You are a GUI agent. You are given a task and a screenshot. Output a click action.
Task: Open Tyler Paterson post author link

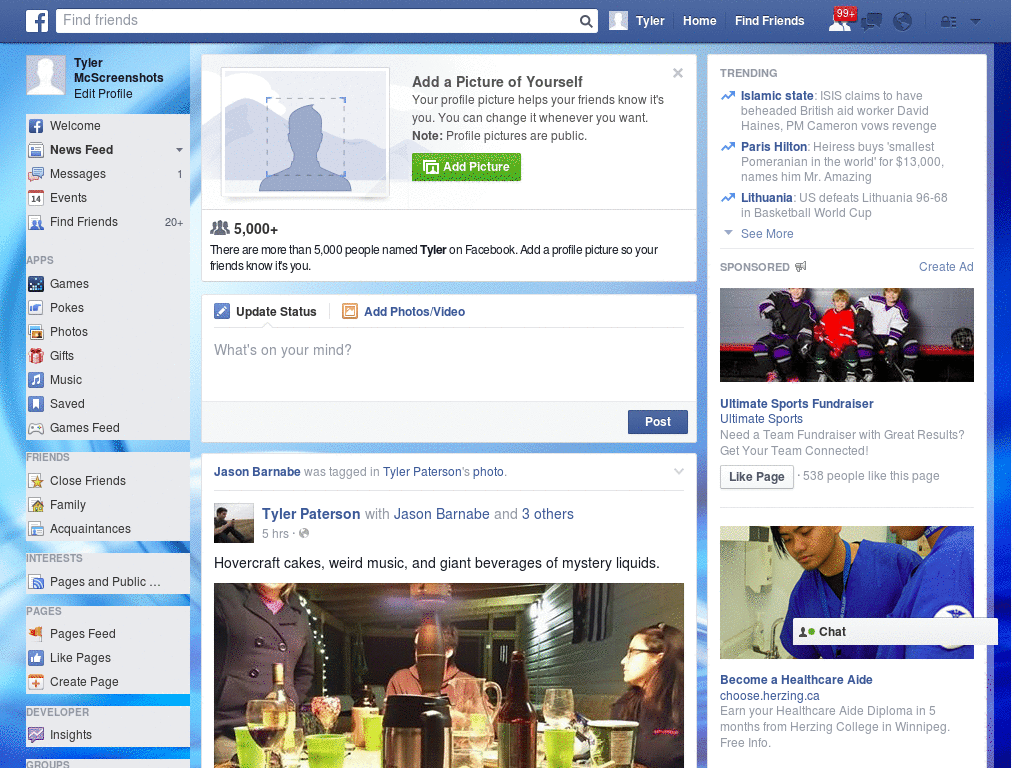coord(311,514)
